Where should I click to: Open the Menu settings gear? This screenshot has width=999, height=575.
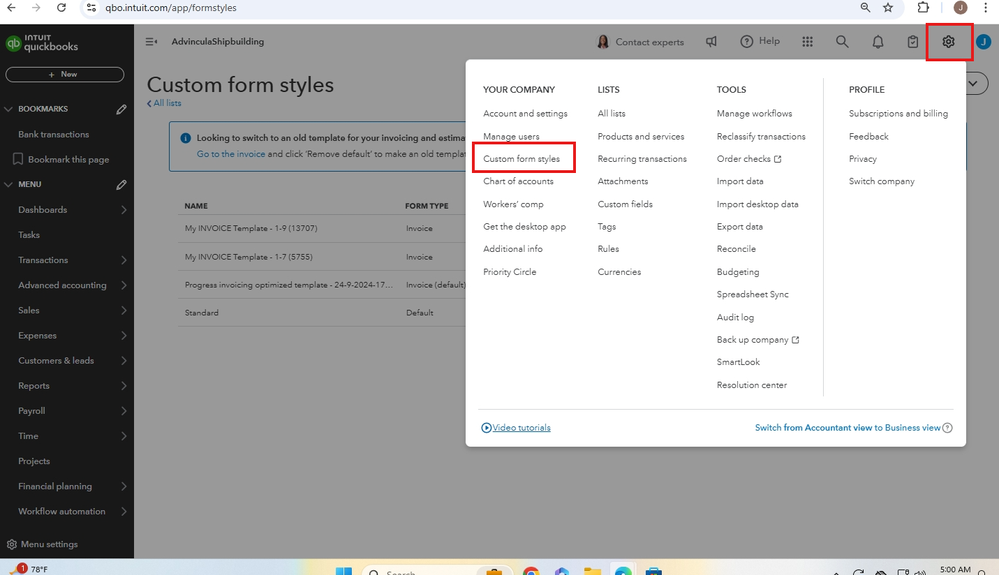click(12, 545)
